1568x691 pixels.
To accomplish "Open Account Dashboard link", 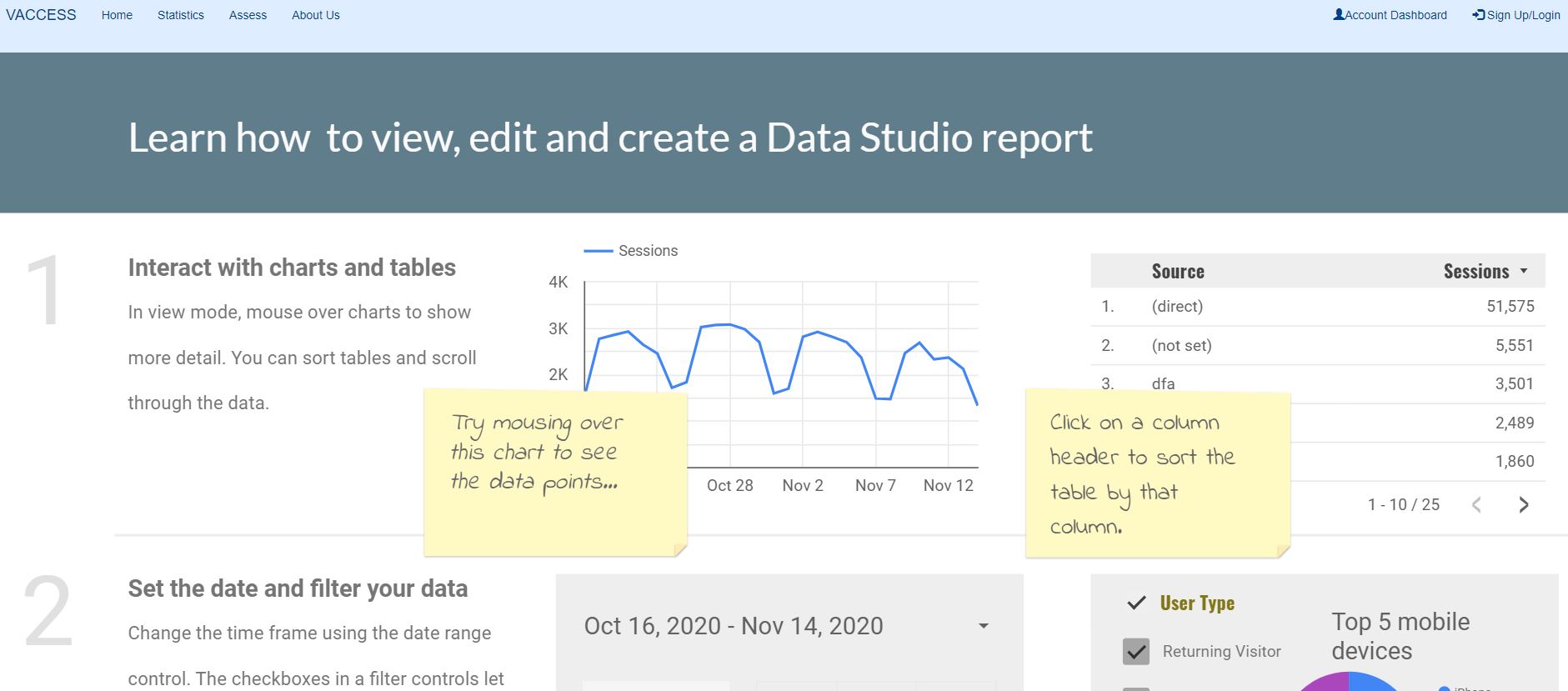I will point(1390,15).
